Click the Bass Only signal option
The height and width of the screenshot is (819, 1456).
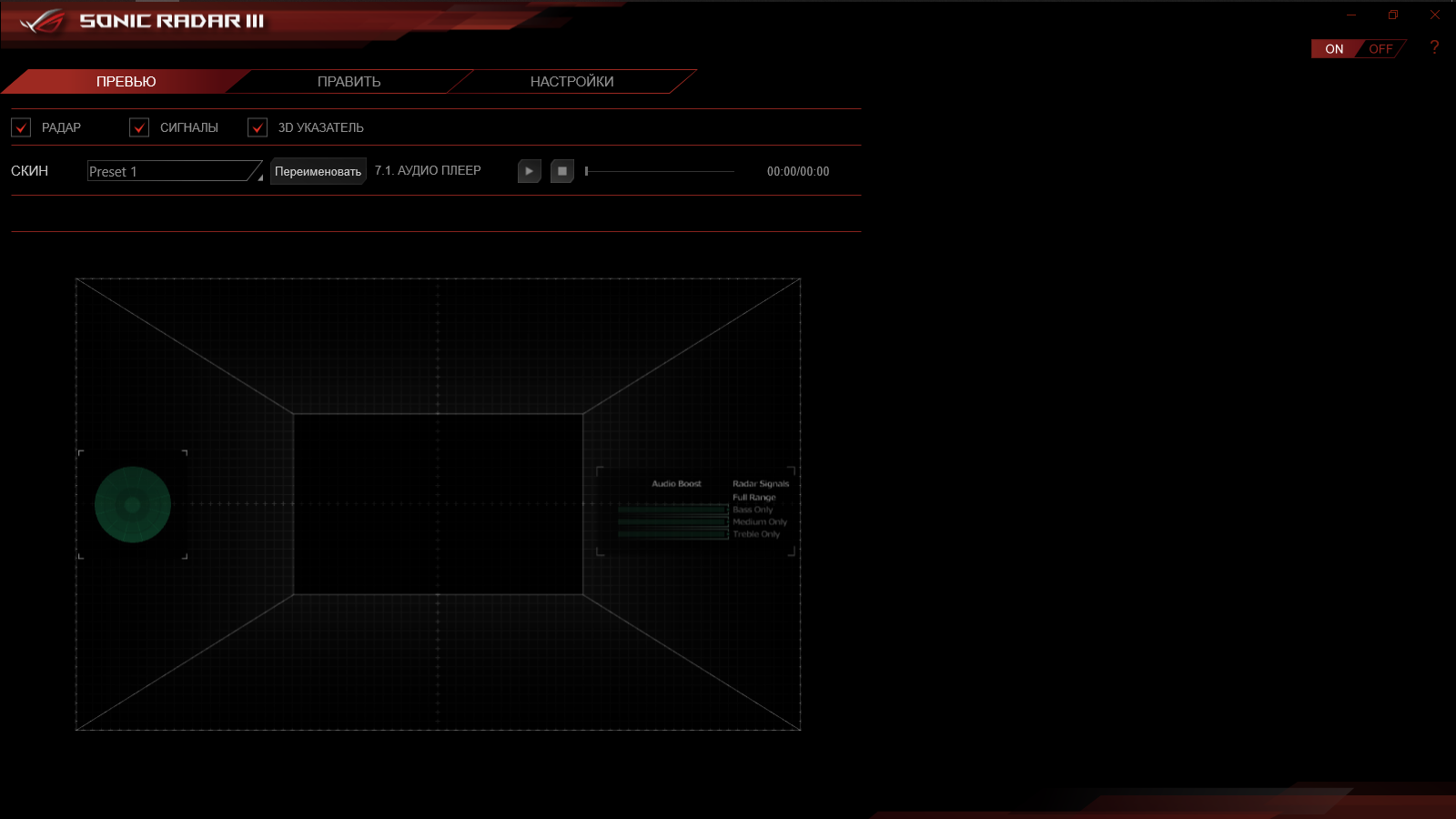pos(753,510)
